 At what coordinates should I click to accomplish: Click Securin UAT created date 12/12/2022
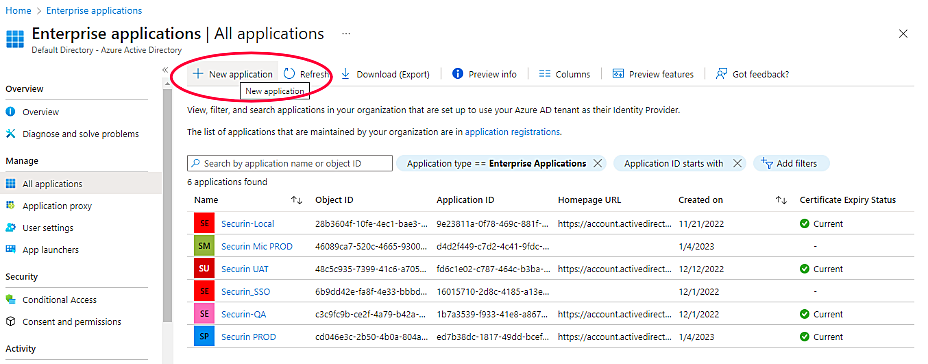[x=701, y=269]
